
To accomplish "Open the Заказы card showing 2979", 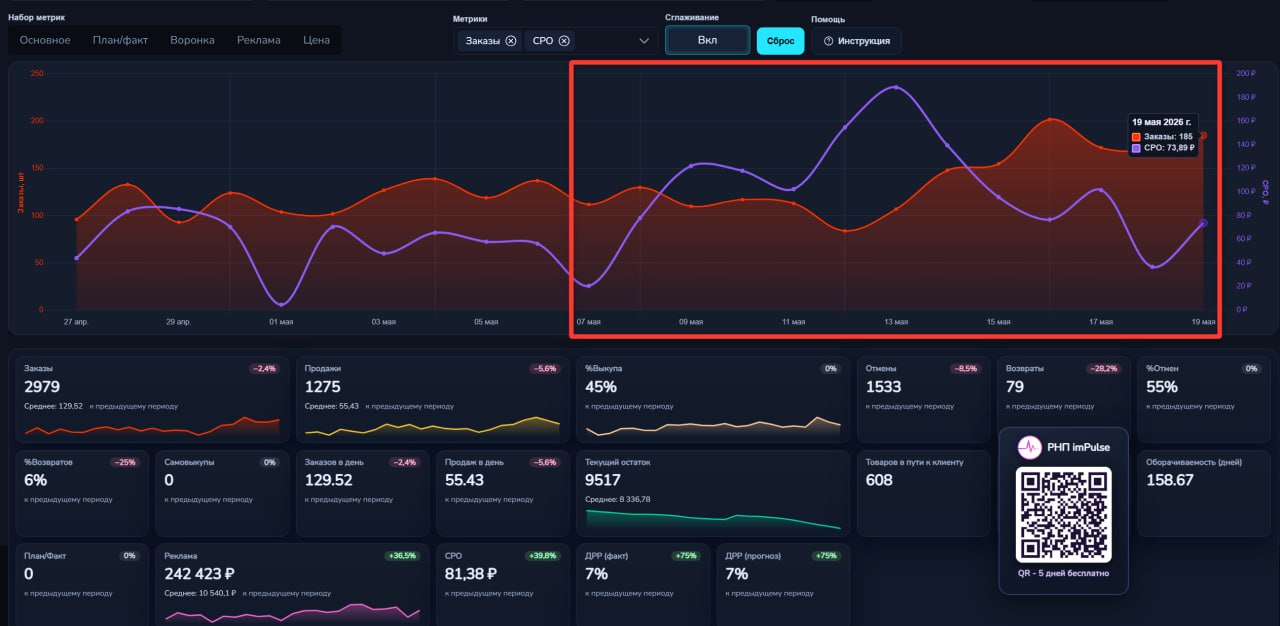I will (x=152, y=399).
